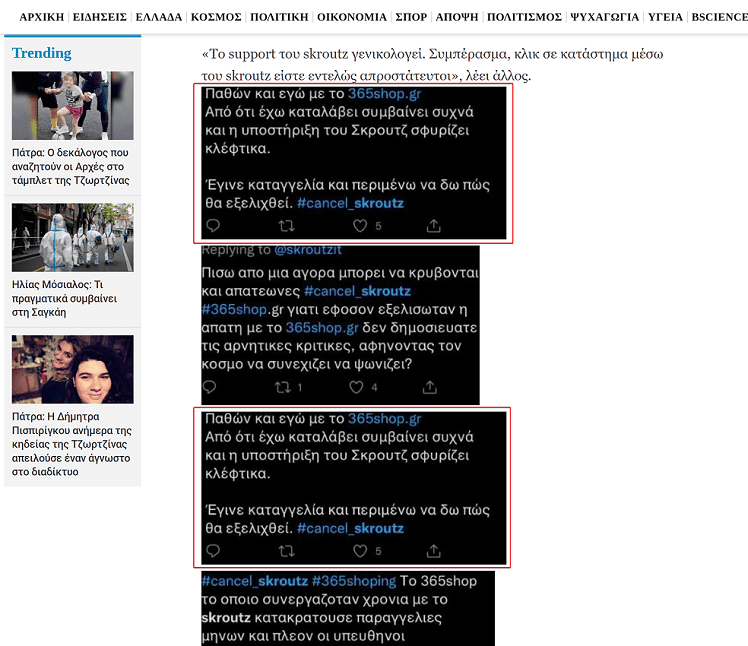Click reply icon in second Παθών tweet
Image resolution: width=748 pixels, height=646 pixels.
[x=213, y=551]
